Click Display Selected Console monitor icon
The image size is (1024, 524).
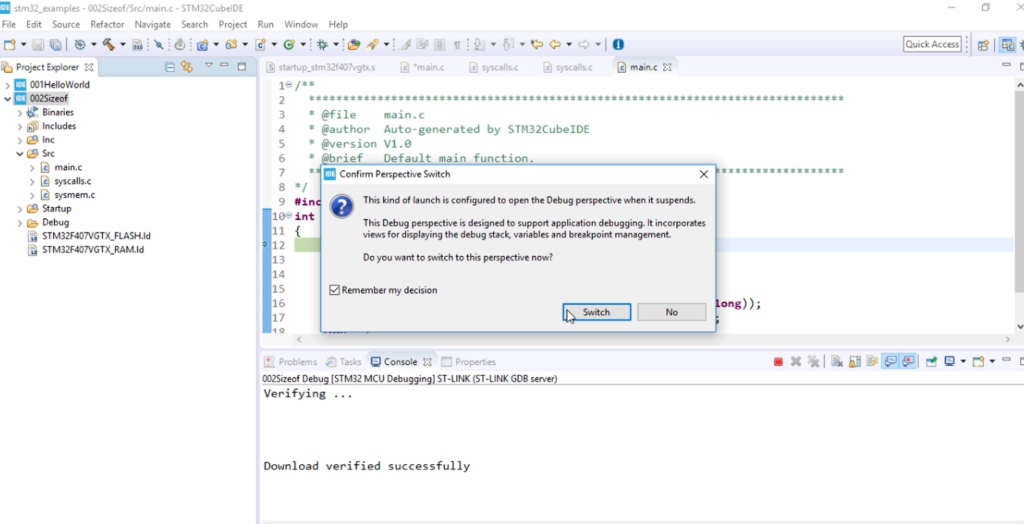tap(950, 361)
